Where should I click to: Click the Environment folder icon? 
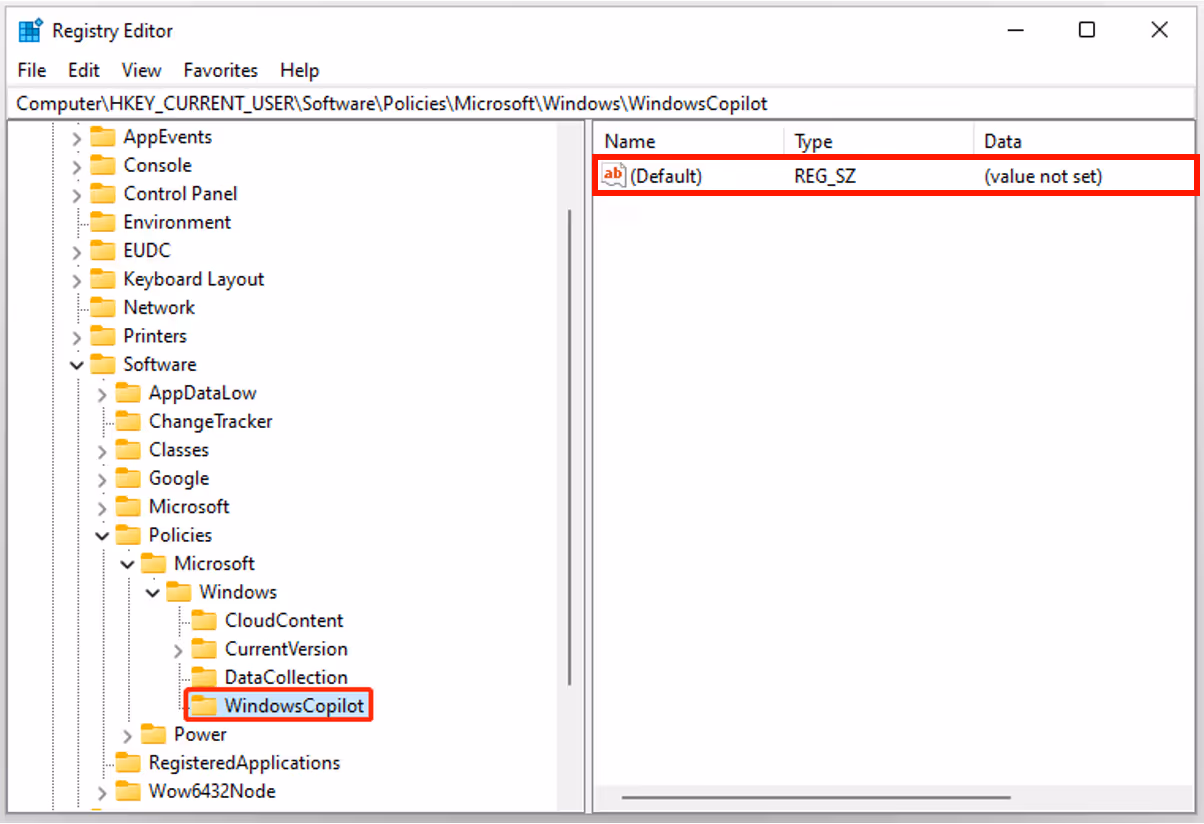(103, 222)
